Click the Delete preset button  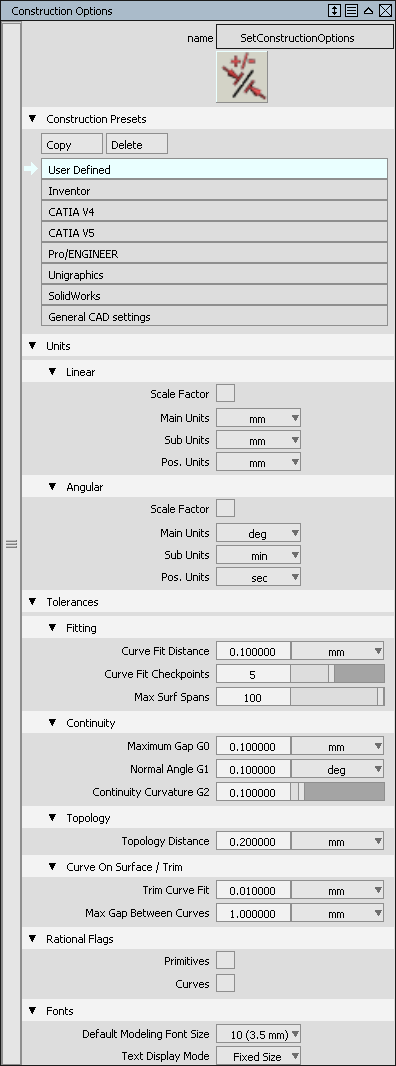coord(137,144)
